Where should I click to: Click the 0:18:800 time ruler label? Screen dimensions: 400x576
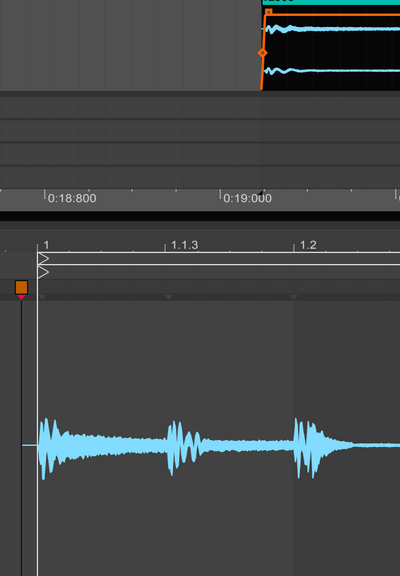pyautogui.click(x=72, y=198)
